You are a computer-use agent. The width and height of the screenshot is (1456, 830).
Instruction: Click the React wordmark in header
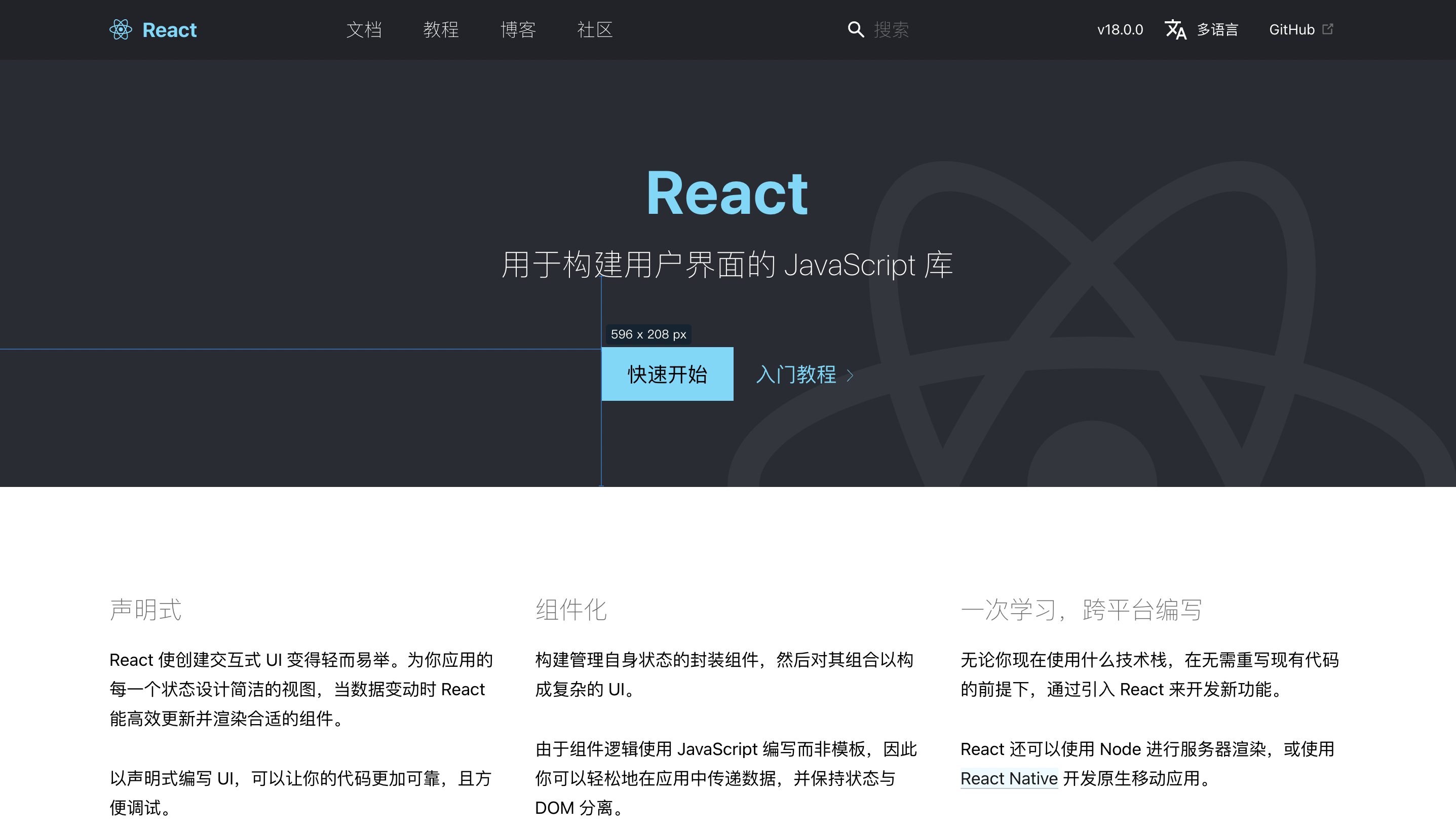point(169,29)
